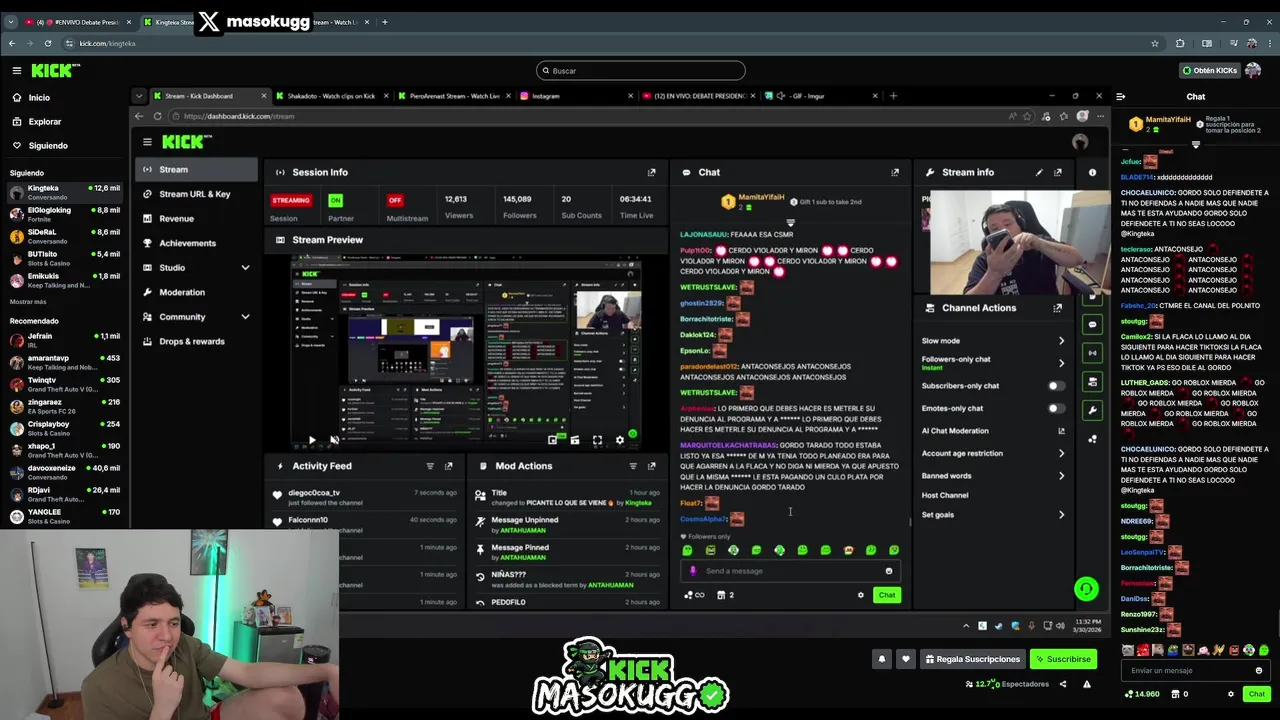Select the Stream item in dashboard sidebar
Viewport: 1280px width, 720px height.
(x=196, y=170)
